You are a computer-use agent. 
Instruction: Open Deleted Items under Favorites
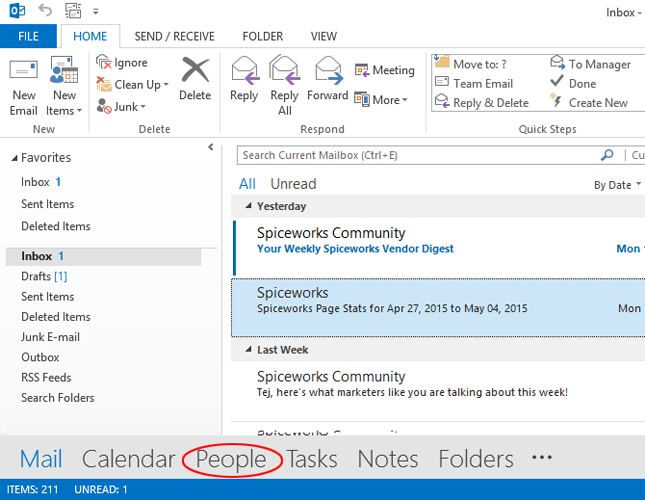tap(56, 226)
